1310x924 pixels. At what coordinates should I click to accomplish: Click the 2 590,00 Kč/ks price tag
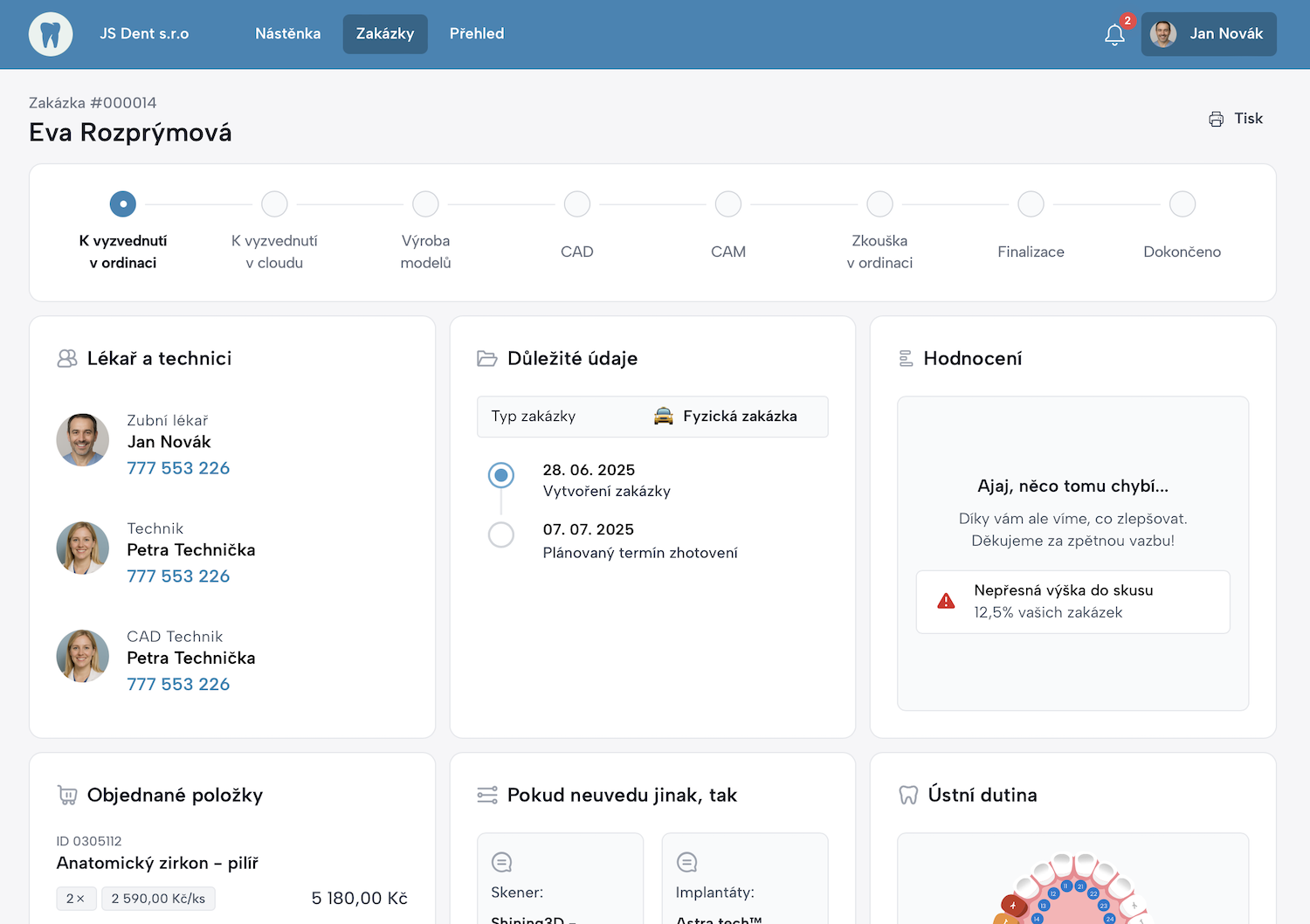(158, 899)
